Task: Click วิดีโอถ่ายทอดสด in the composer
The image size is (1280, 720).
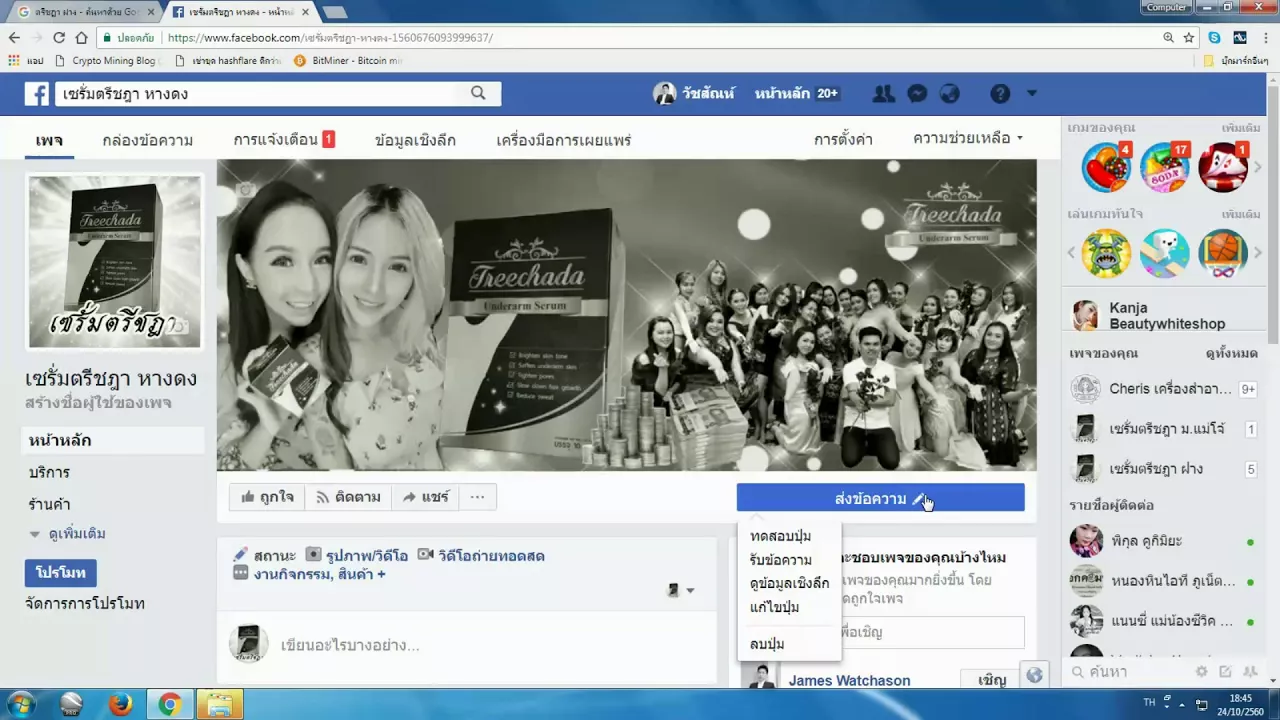Action: [481, 555]
